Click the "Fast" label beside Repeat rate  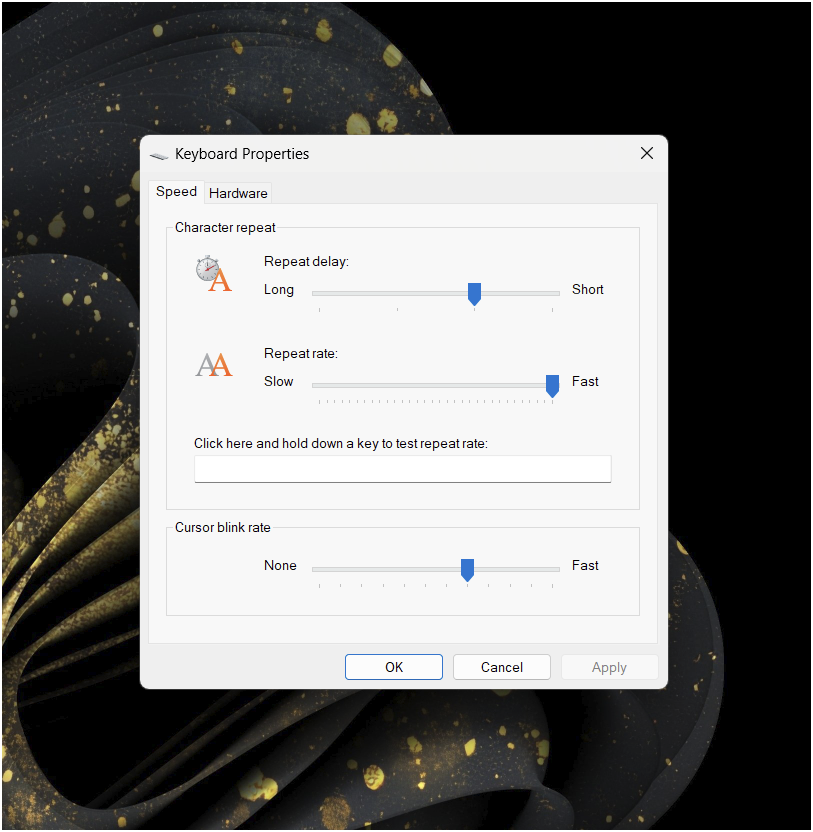point(585,382)
